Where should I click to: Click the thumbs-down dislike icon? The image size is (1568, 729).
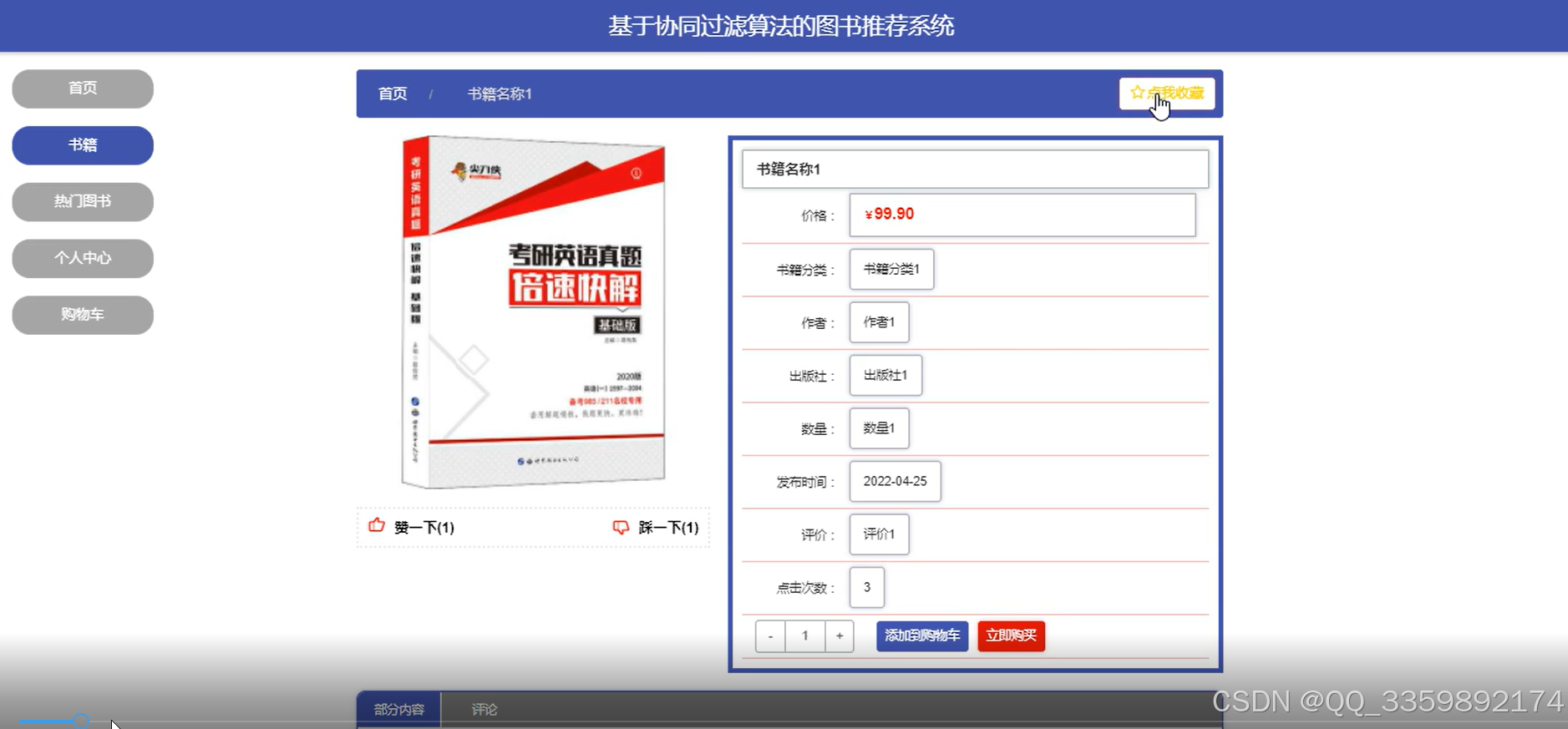pyautogui.click(x=621, y=527)
